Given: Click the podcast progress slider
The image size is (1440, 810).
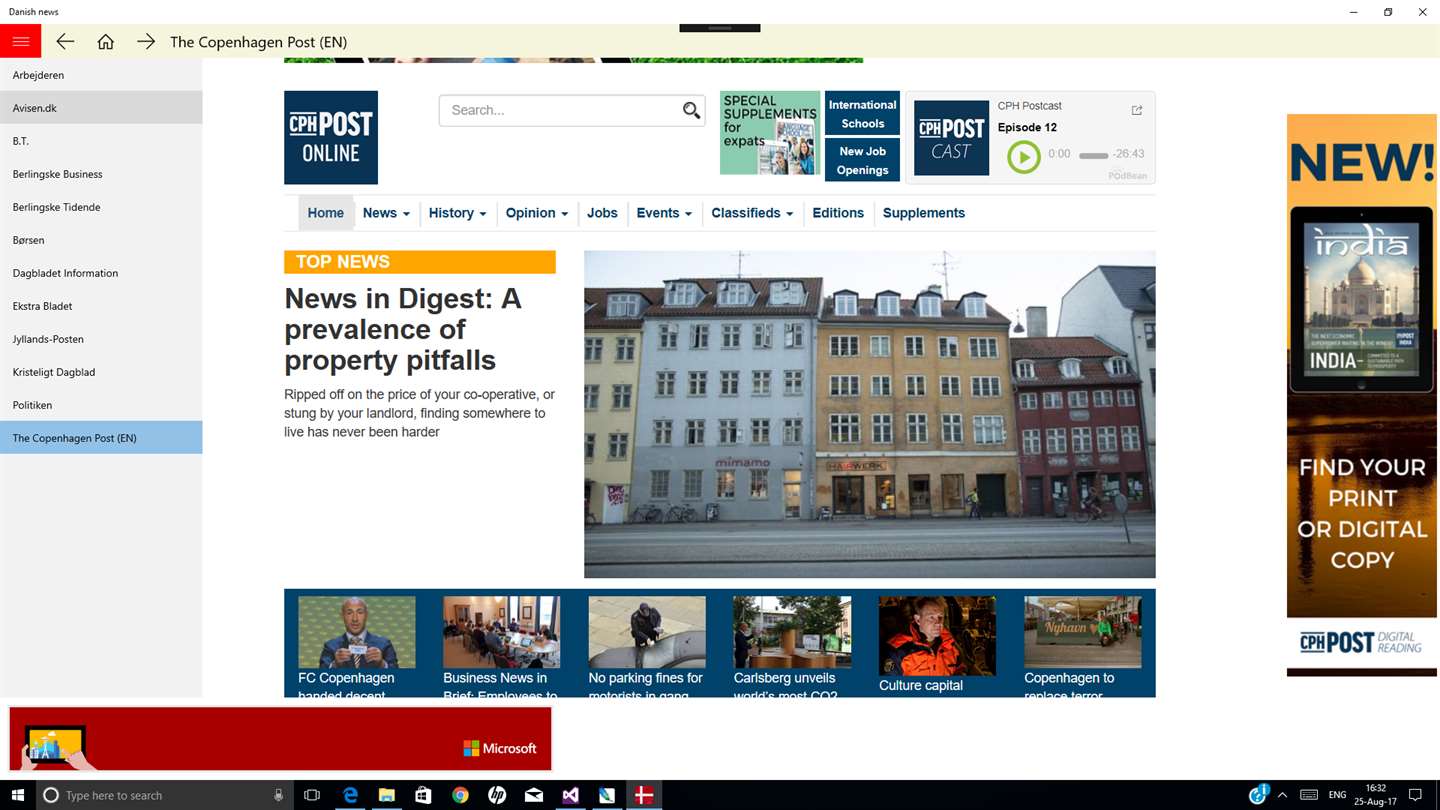Looking at the screenshot, I should coord(1094,156).
